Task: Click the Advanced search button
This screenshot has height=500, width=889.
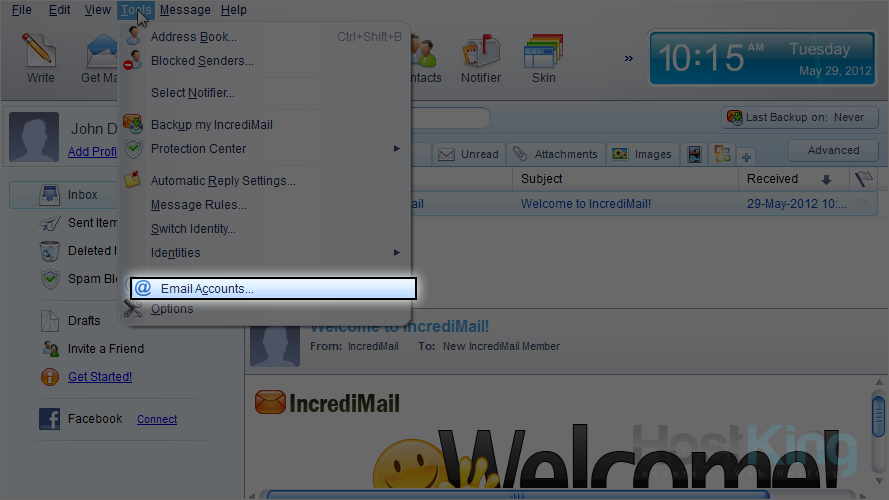Action: (833, 150)
